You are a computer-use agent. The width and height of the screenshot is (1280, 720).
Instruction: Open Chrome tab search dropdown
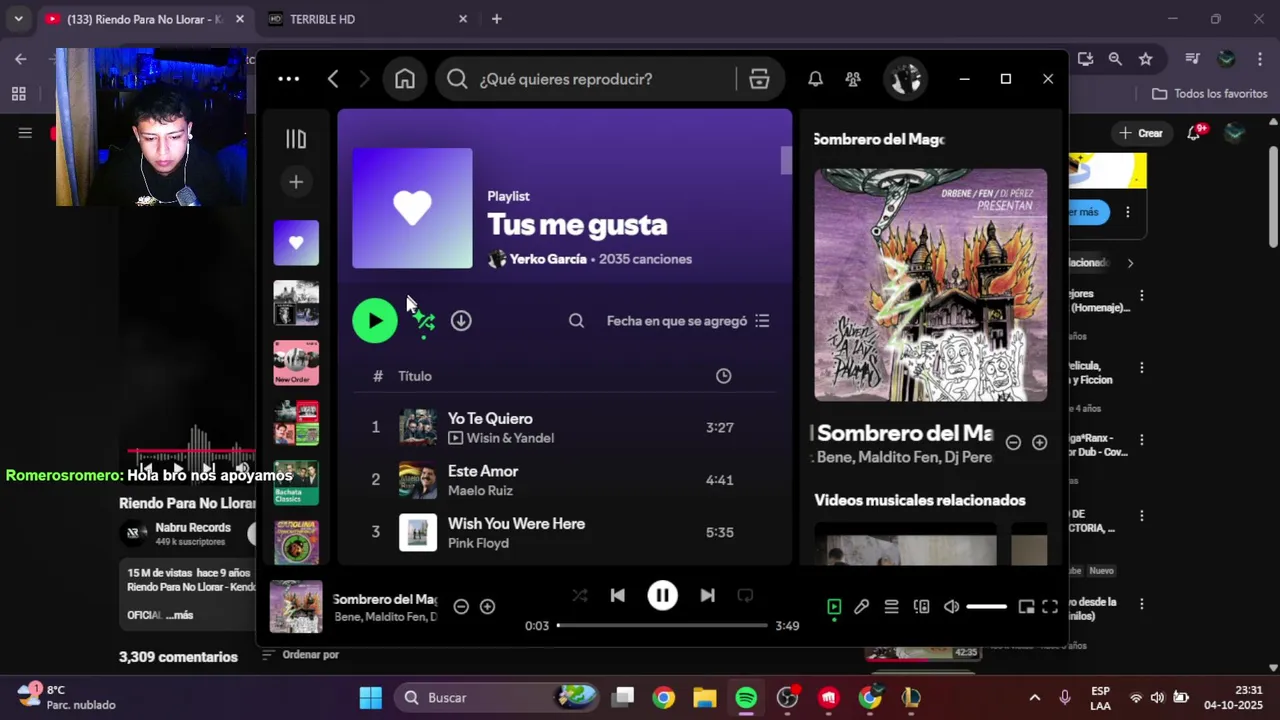coord(18,19)
